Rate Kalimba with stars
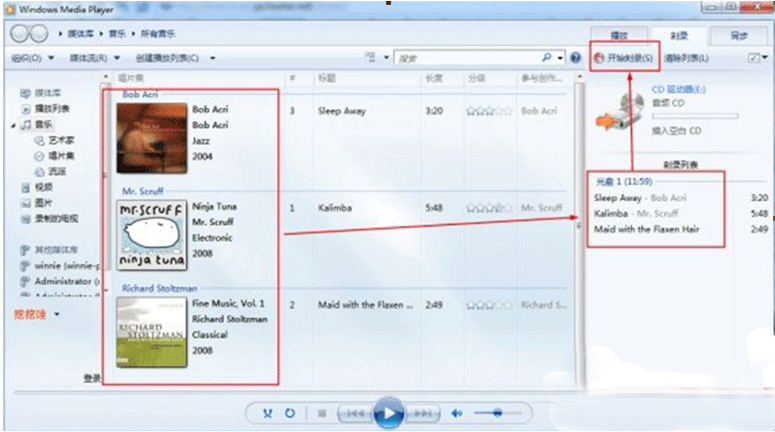Image resolution: width=775 pixels, height=432 pixels. (489, 208)
